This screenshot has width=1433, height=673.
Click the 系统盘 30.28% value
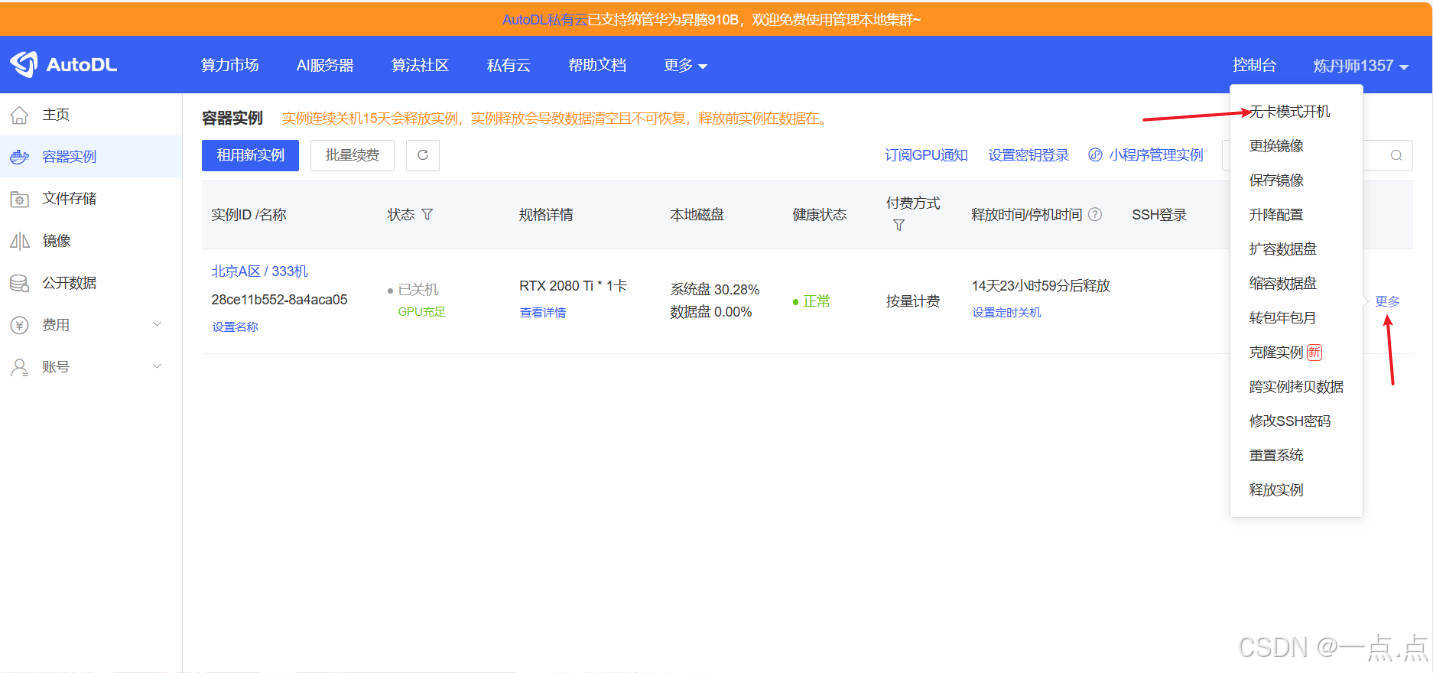coord(715,289)
